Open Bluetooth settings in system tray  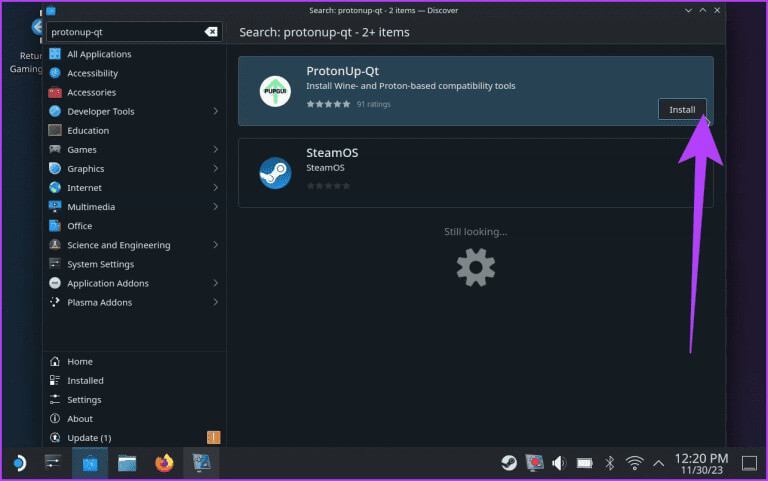(609, 463)
